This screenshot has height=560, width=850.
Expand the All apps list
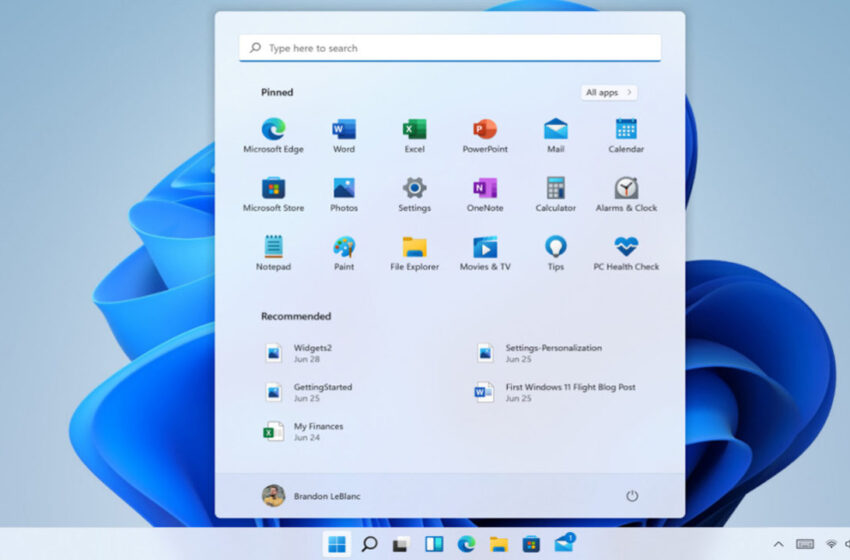pos(608,92)
